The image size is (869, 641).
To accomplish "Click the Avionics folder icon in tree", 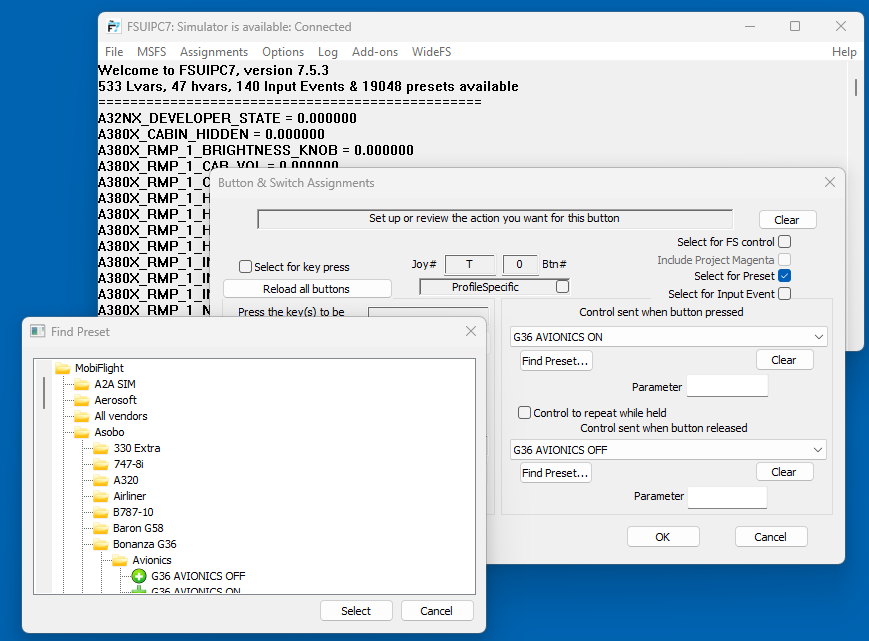I will (x=120, y=560).
